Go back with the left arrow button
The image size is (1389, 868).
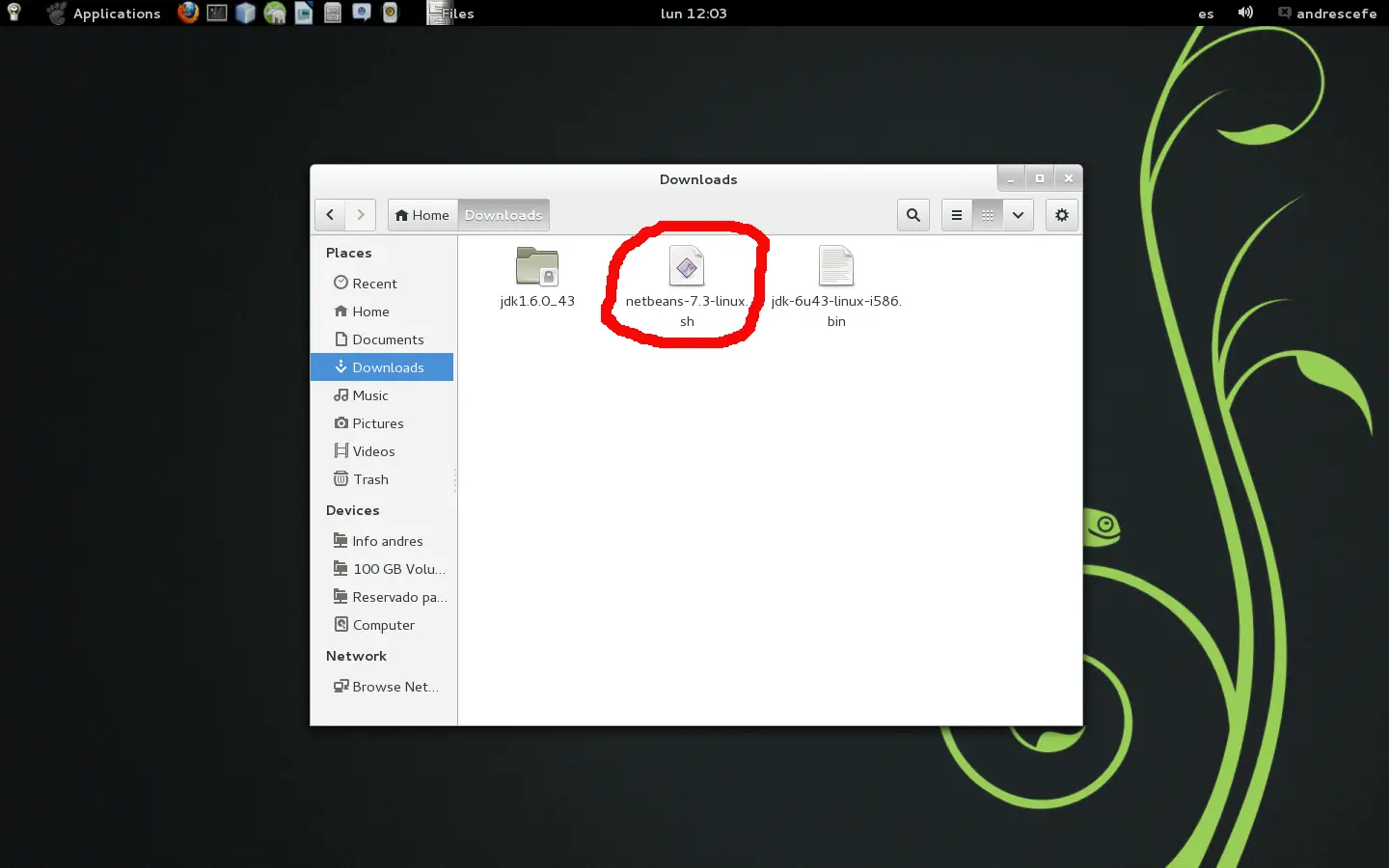click(330, 215)
